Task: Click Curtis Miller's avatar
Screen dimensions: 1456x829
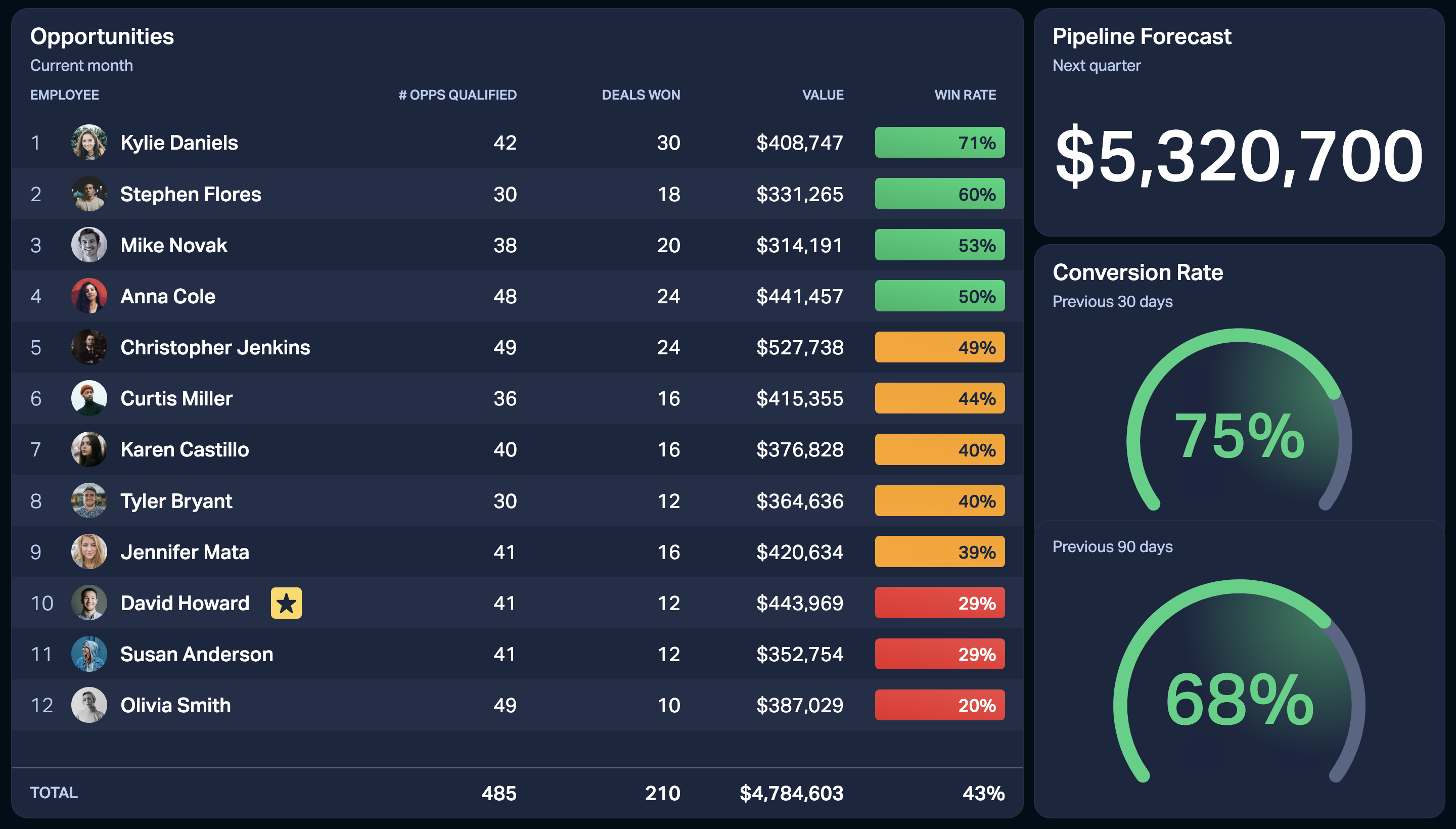Action: click(89, 398)
